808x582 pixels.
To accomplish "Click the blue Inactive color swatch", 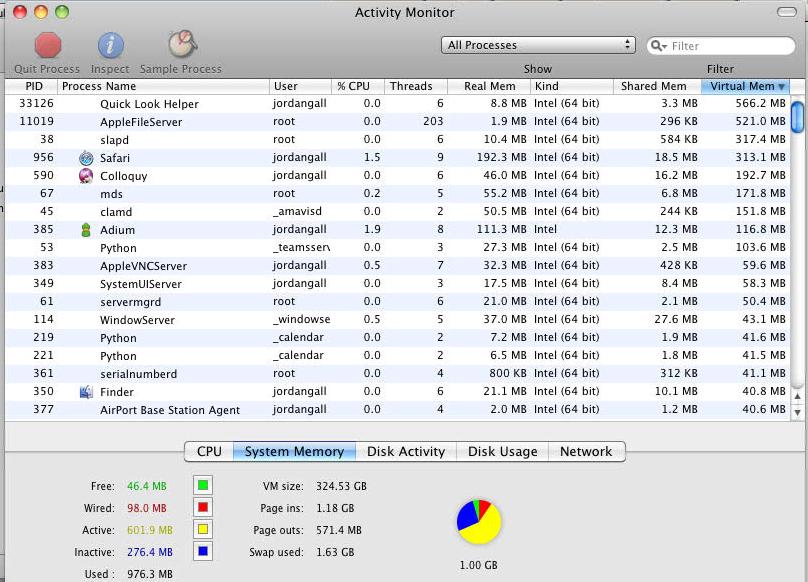I will 203,552.
